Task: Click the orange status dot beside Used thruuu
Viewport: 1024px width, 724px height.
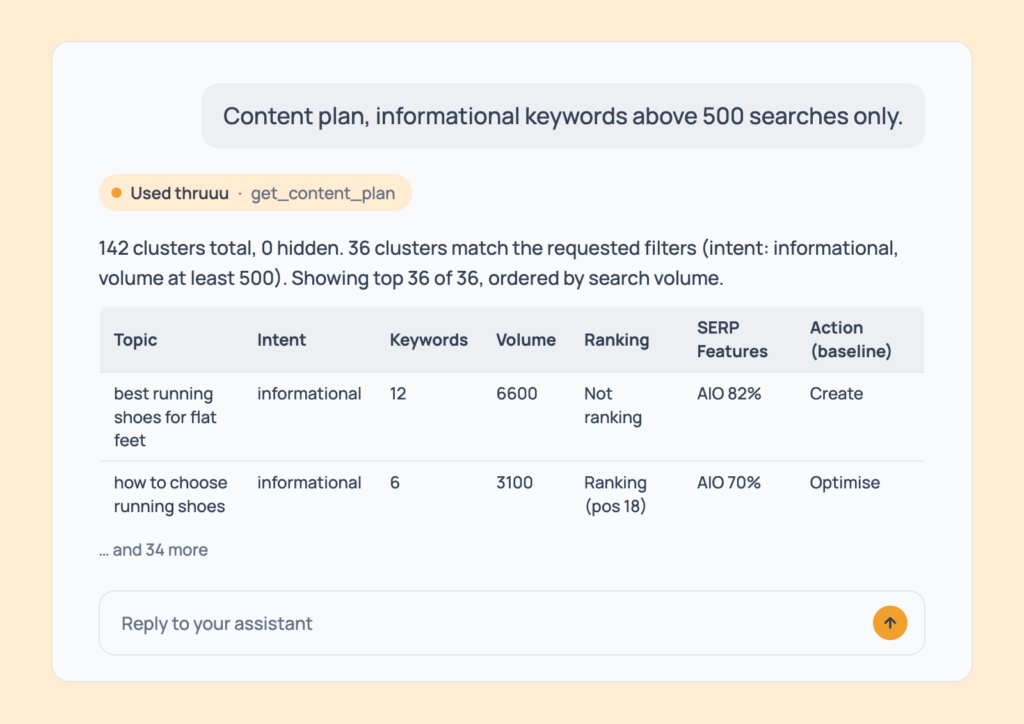Action: tap(116, 193)
